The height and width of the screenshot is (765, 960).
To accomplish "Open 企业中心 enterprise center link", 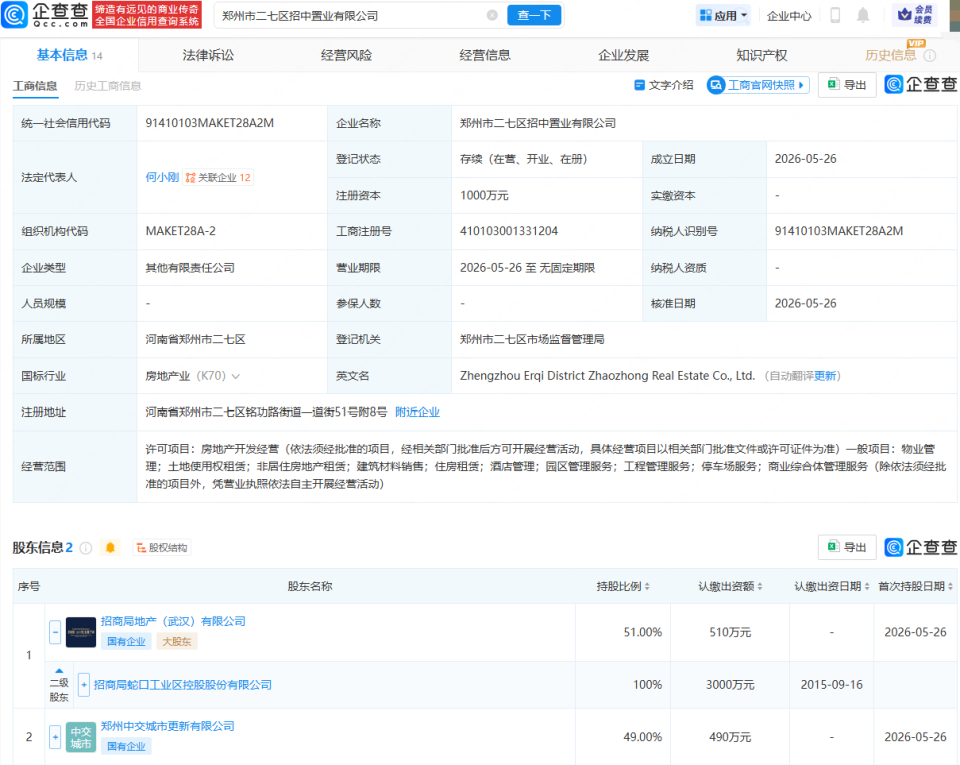I will [789, 16].
